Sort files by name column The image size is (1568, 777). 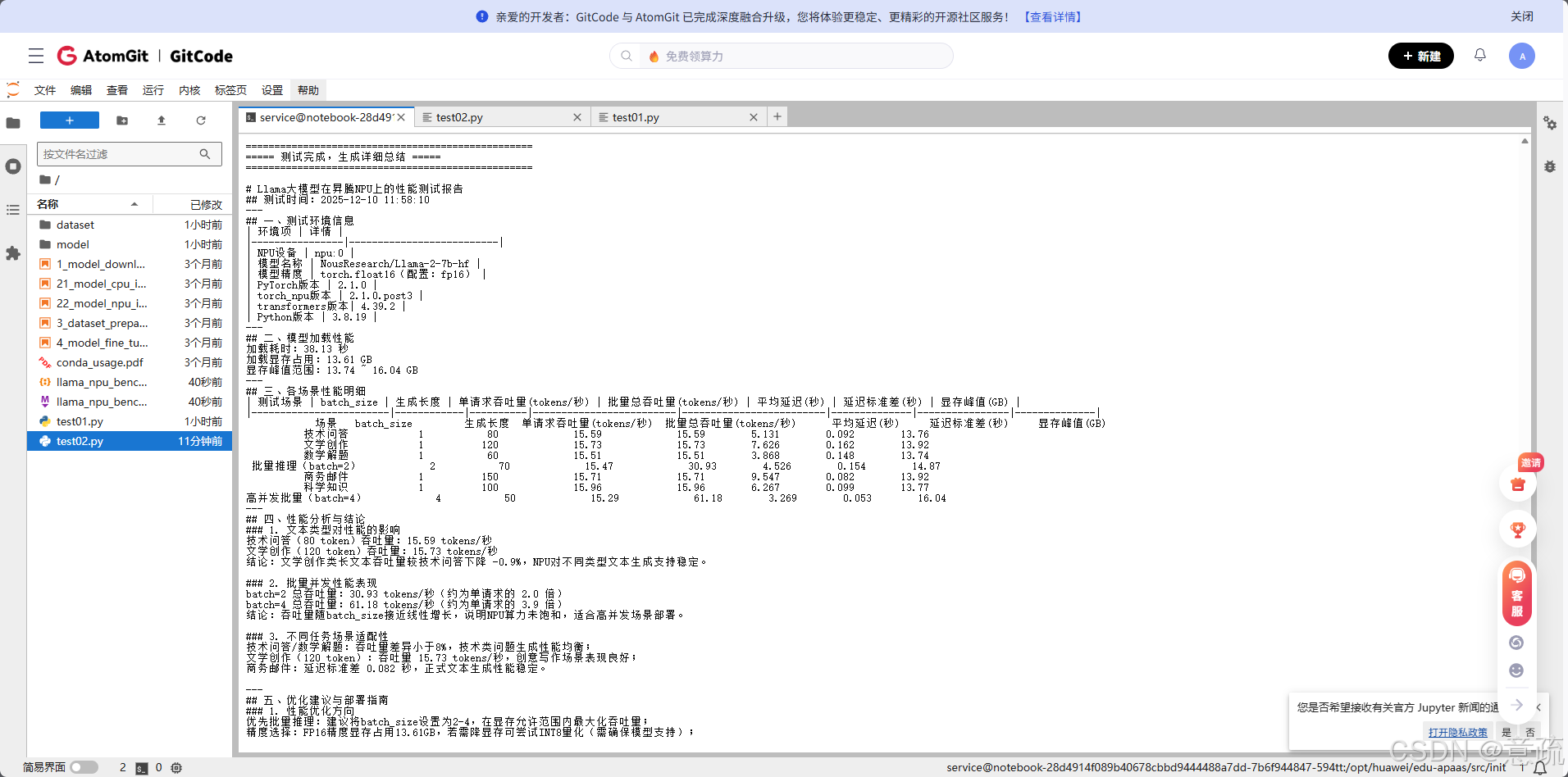(90, 204)
